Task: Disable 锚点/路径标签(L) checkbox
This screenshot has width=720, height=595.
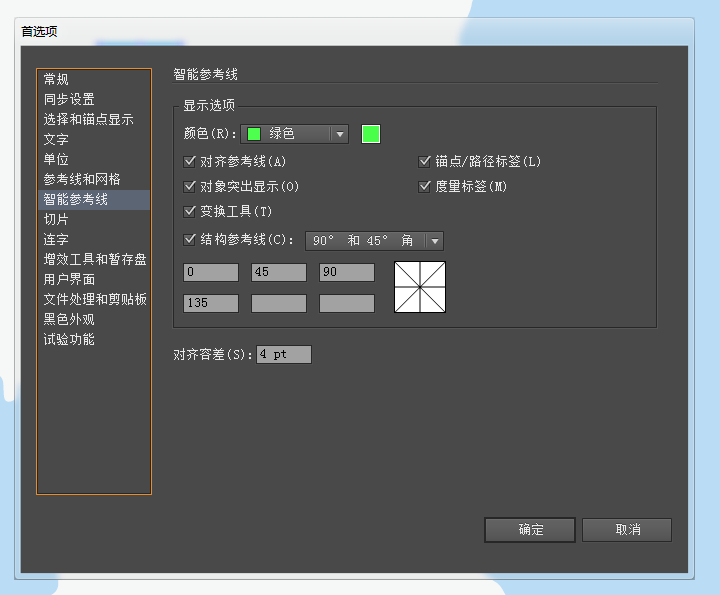Action: pos(424,162)
